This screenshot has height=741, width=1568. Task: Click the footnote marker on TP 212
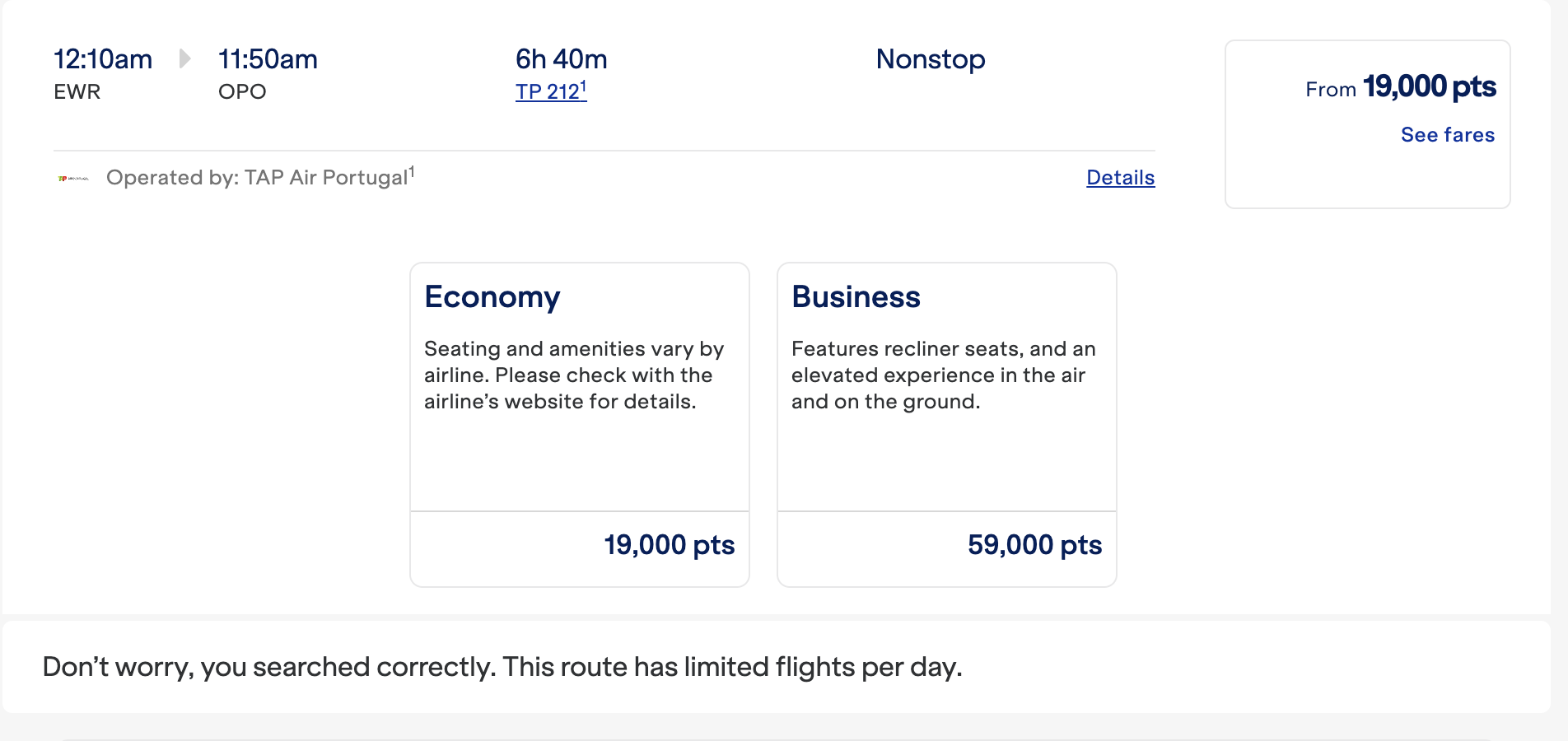583,84
